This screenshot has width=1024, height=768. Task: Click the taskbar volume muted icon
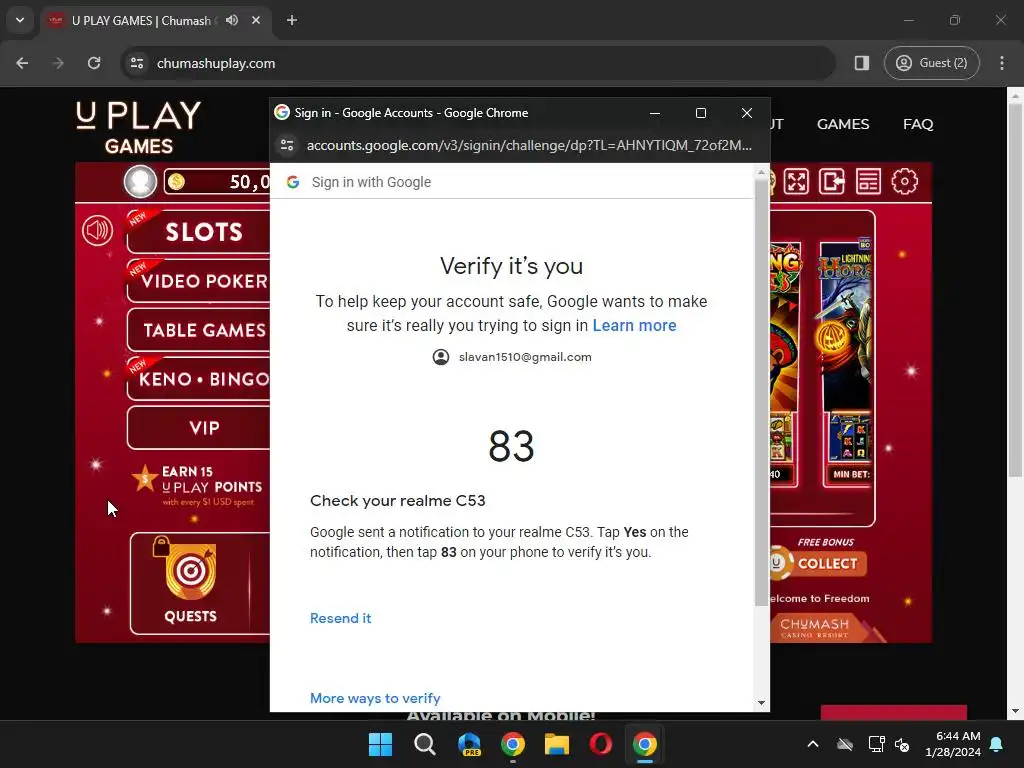903,744
